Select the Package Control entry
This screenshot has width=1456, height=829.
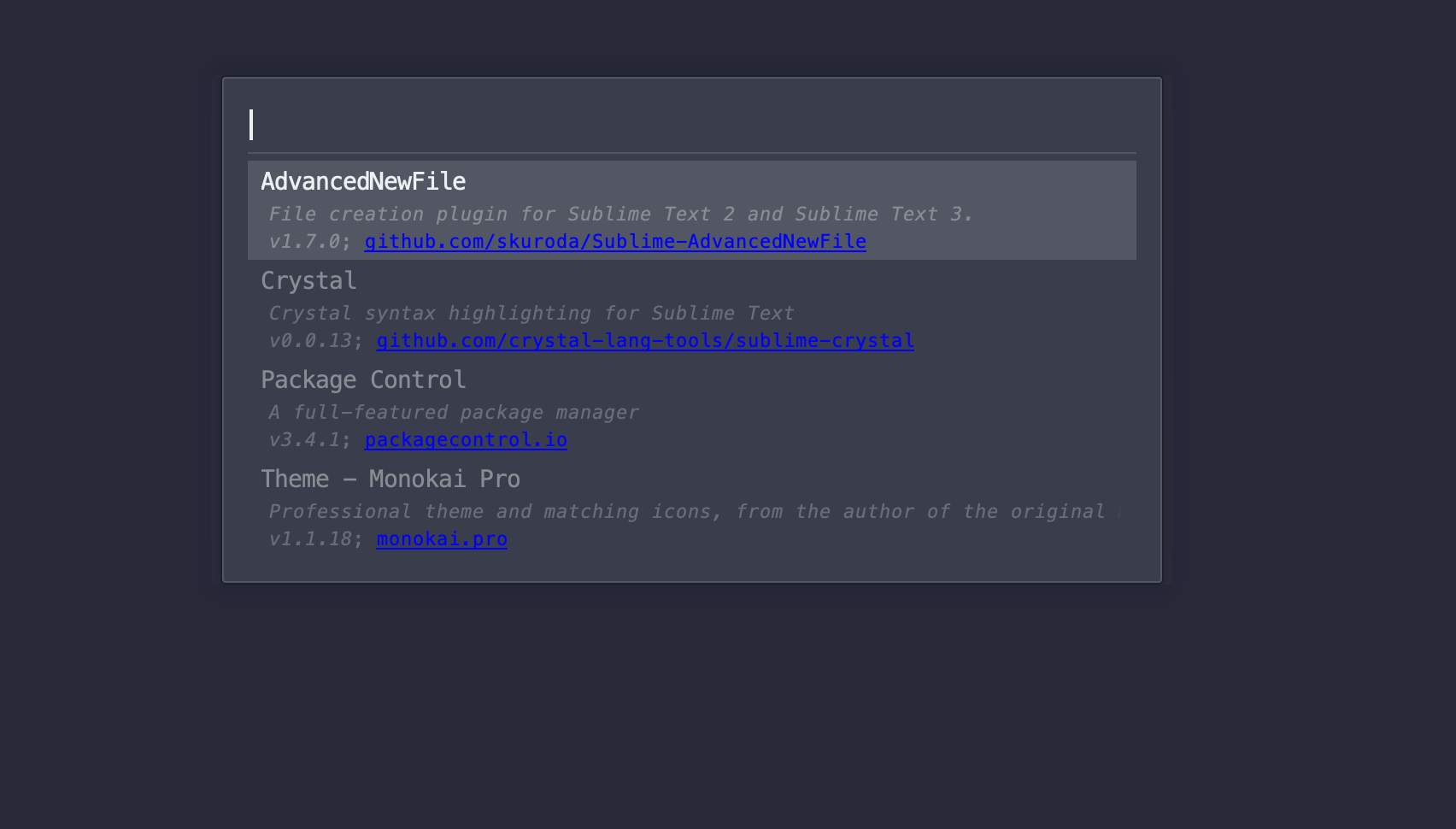tap(690, 408)
